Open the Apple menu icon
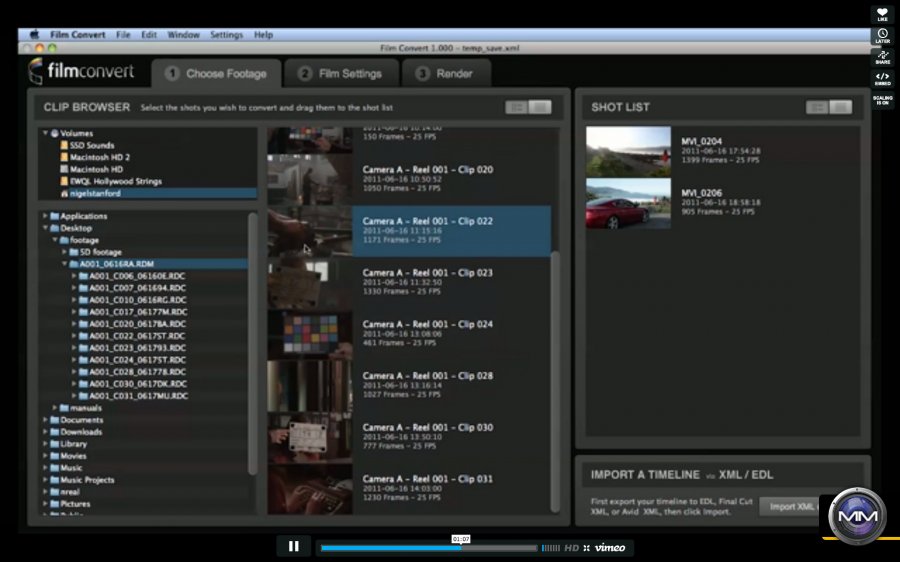900x562 pixels. click(33, 35)
